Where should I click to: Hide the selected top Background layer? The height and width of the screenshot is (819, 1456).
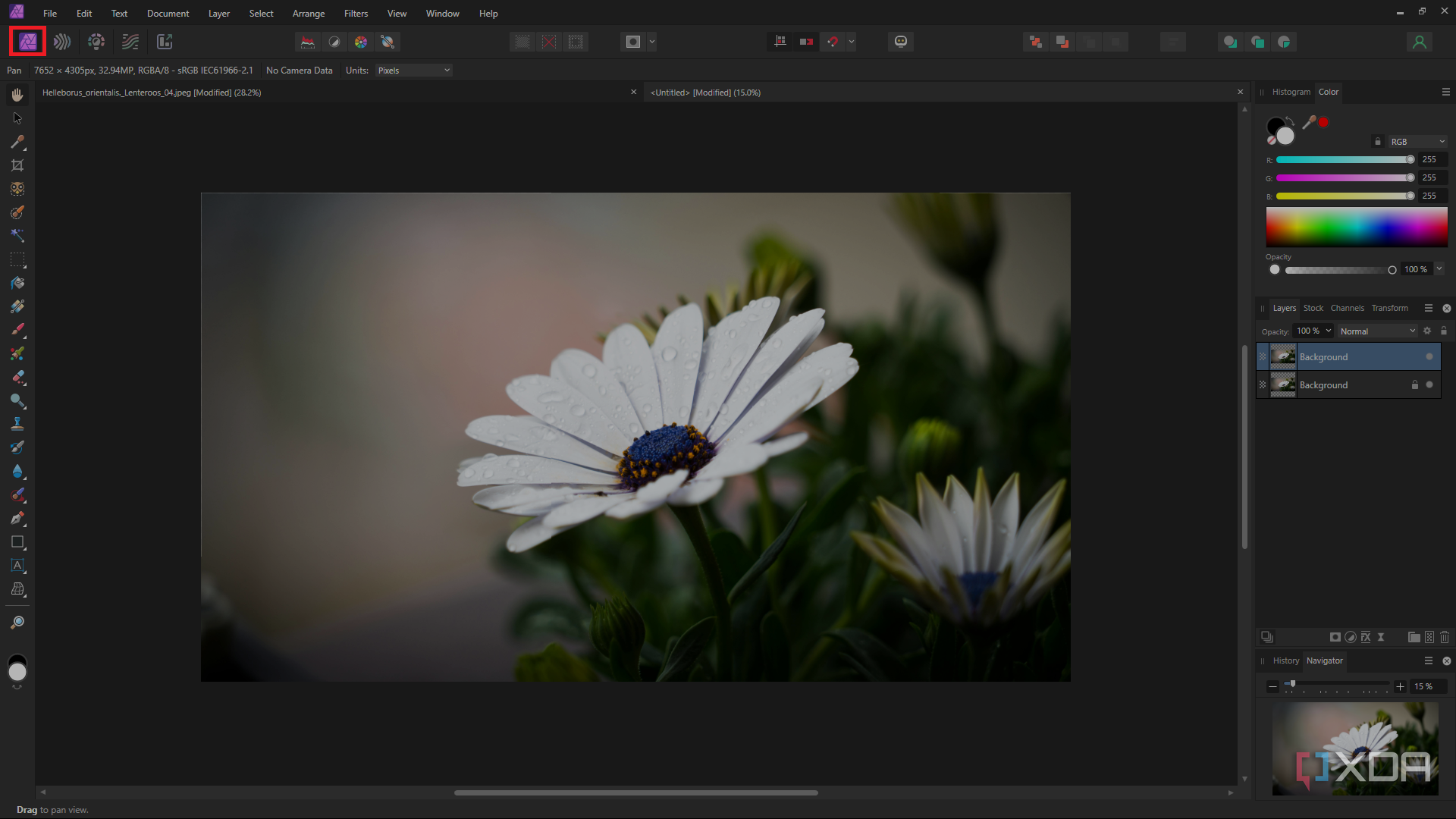(1429, 356)
